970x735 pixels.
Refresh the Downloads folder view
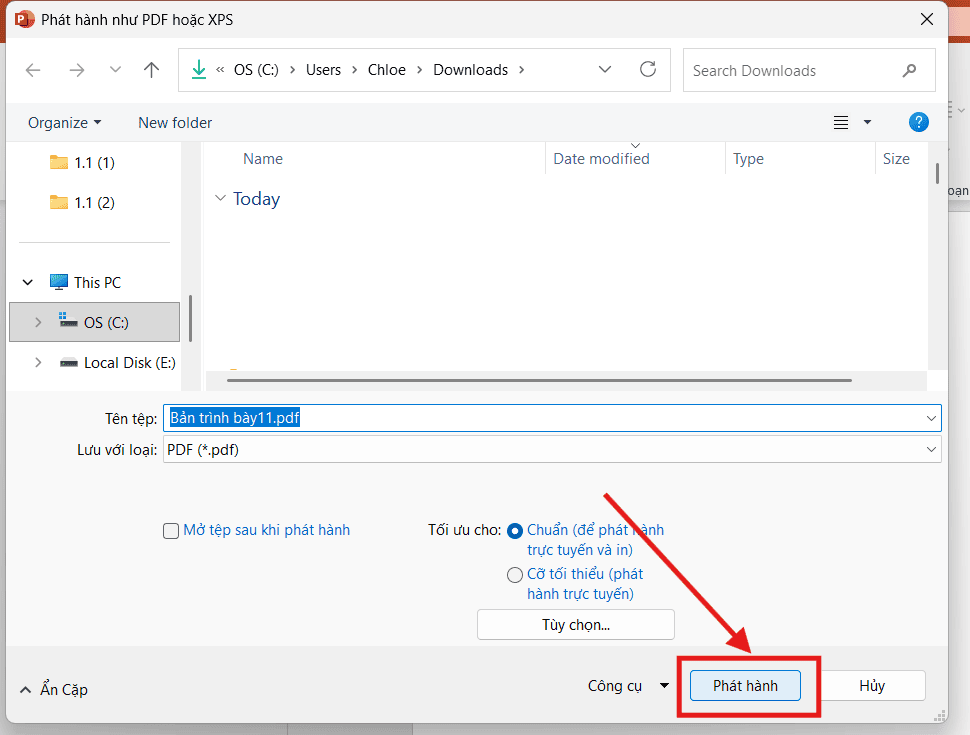pyautogui.click(x=648, y=70)
